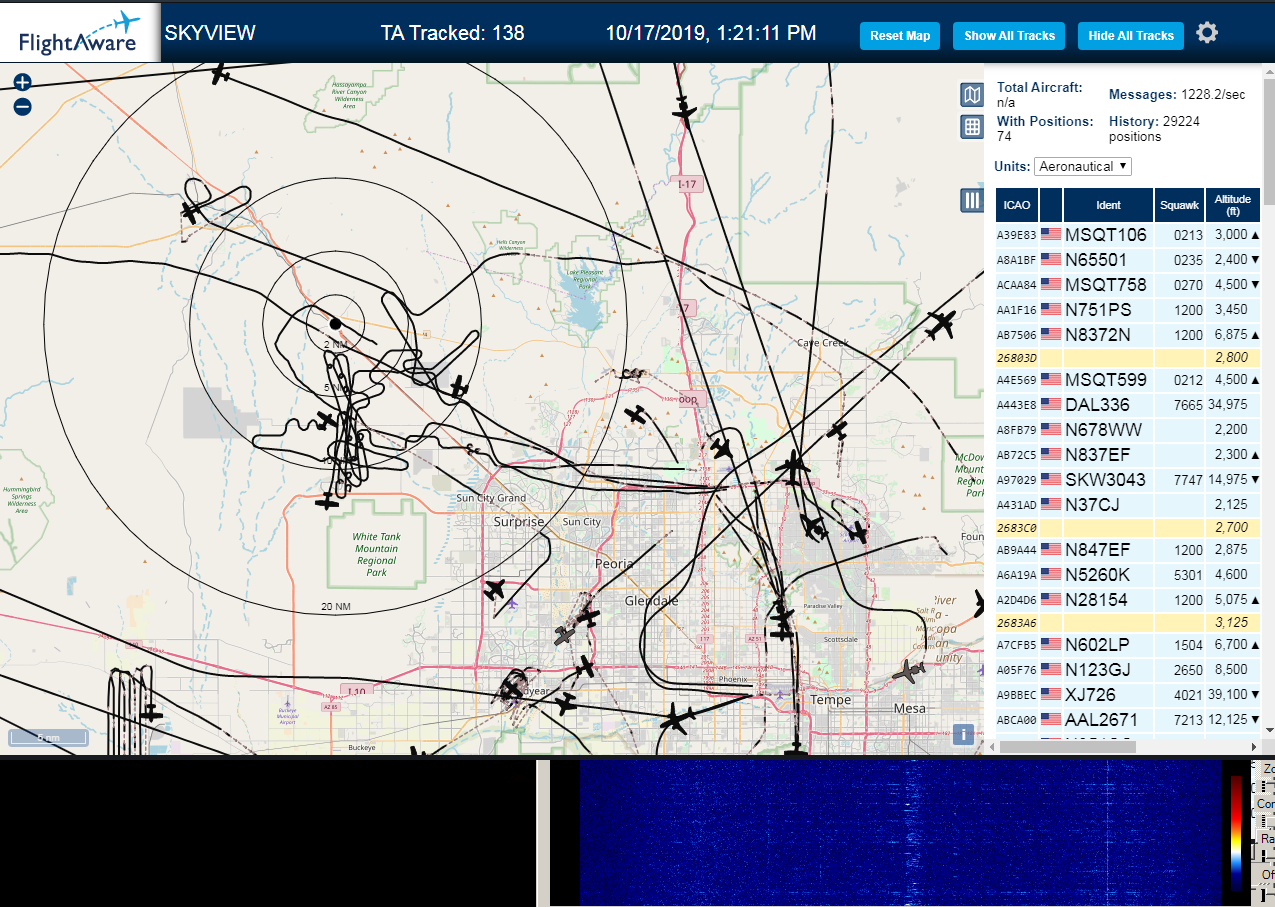Click altitude 39,100 in the XJ726 row

[1226, 695]
